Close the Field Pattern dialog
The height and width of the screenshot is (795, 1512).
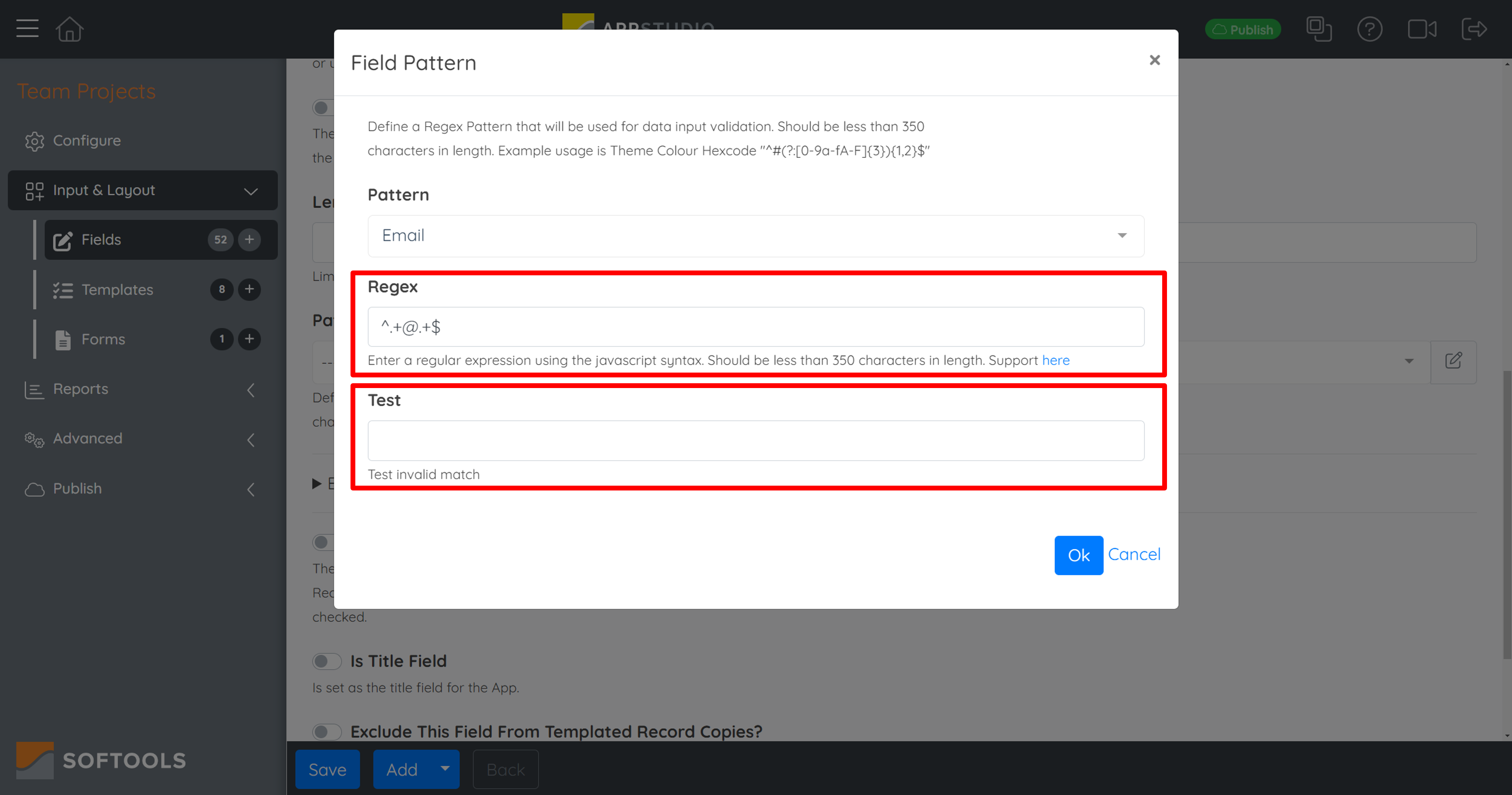(1154, 60)
